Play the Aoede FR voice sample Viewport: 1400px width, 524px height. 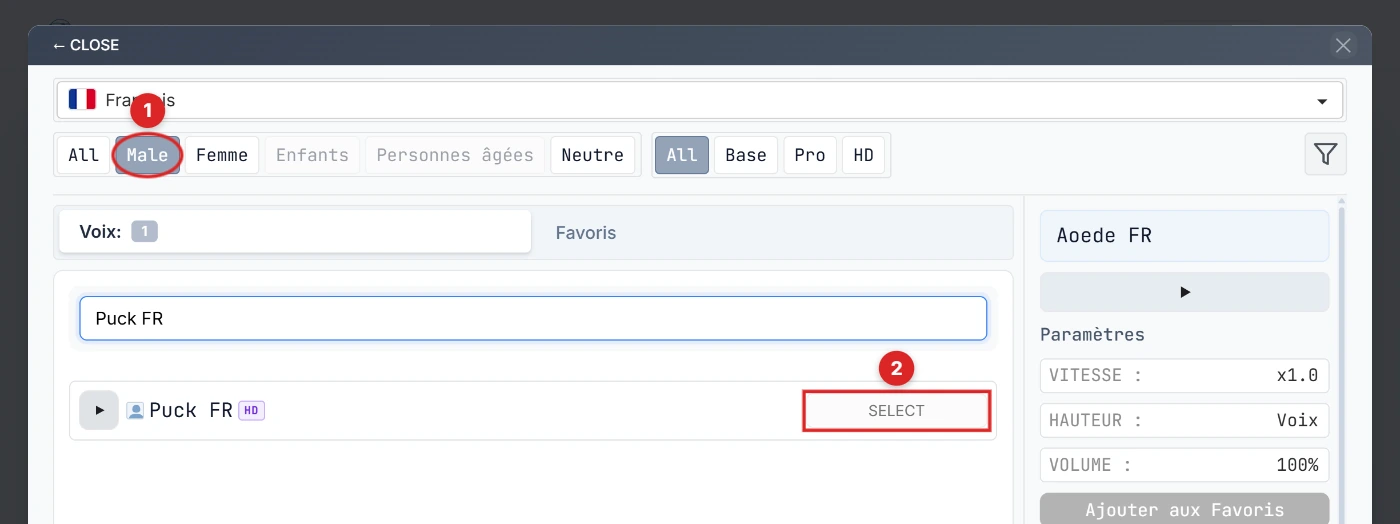pyautogui.click(x=1184, y=292)
